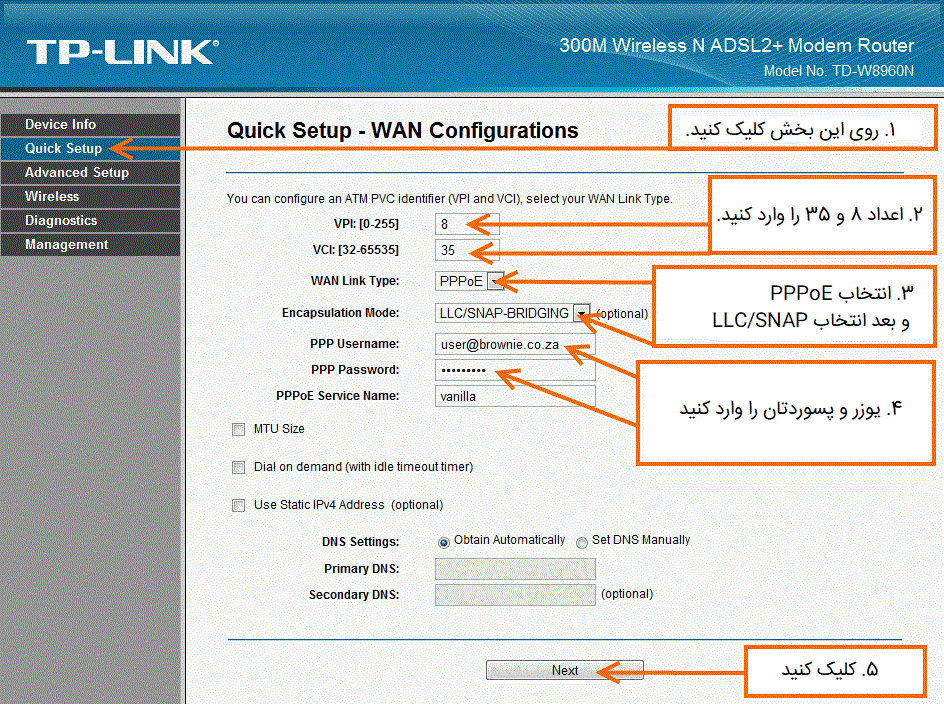Click the ATM PVC identifier description text
This screenshot has width=944, height=704.
[450, 199]
